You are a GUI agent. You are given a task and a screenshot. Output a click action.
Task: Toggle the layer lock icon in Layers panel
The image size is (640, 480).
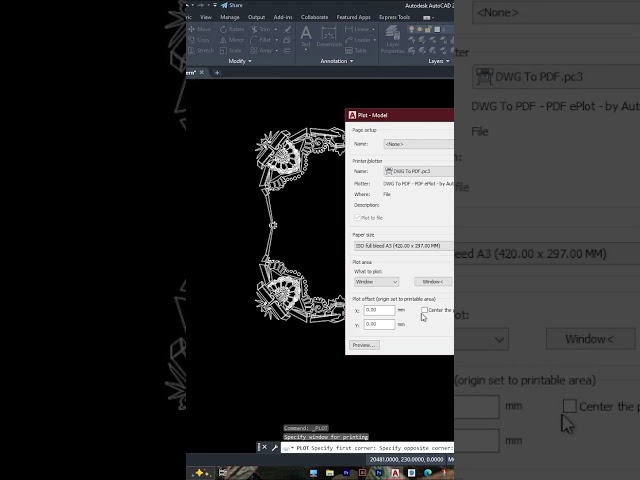(x=428, y=29)
